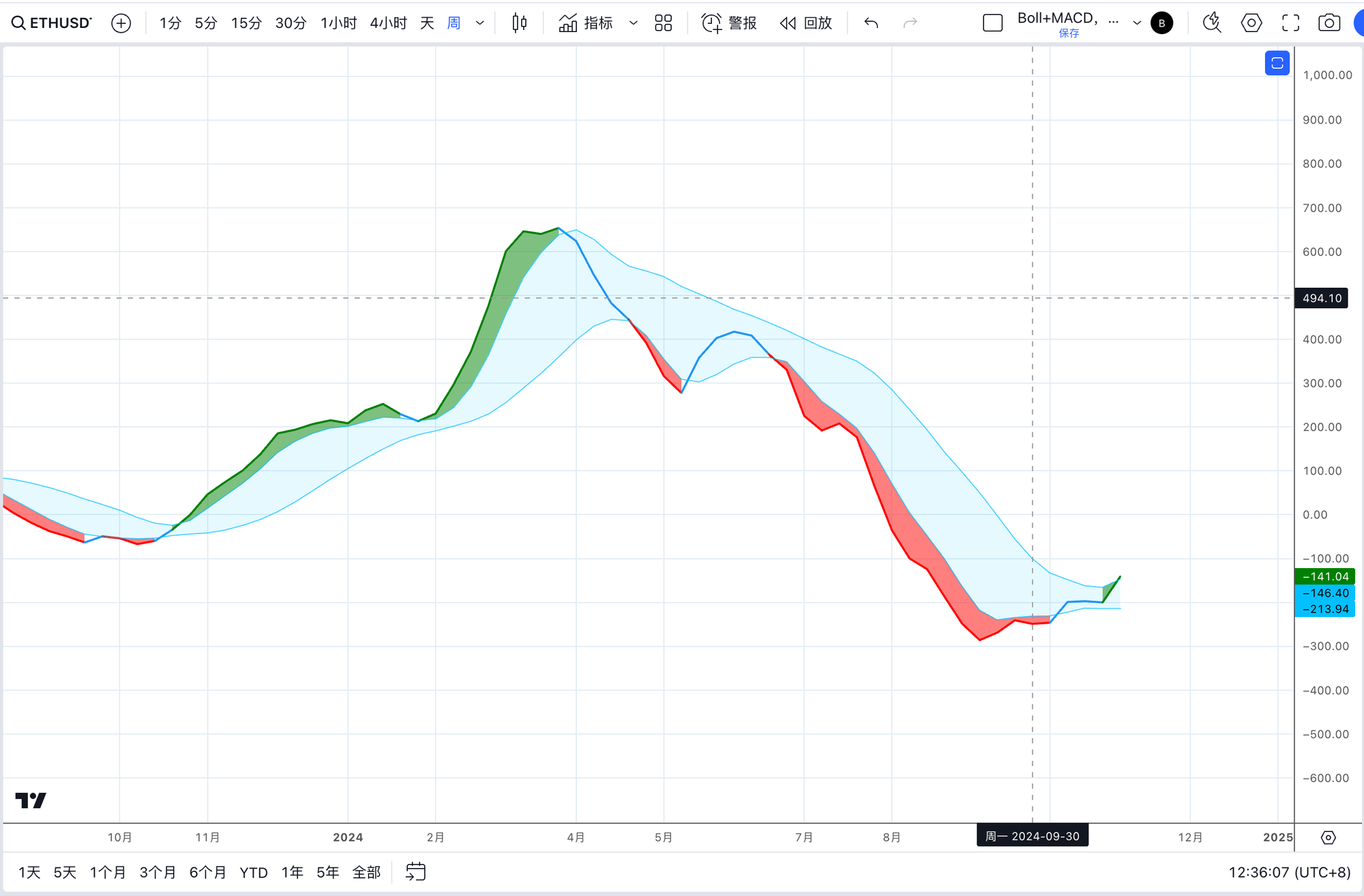Click the TradingView logo on chart
Screen dimensions: 1364x896
(x=31, y=801)
